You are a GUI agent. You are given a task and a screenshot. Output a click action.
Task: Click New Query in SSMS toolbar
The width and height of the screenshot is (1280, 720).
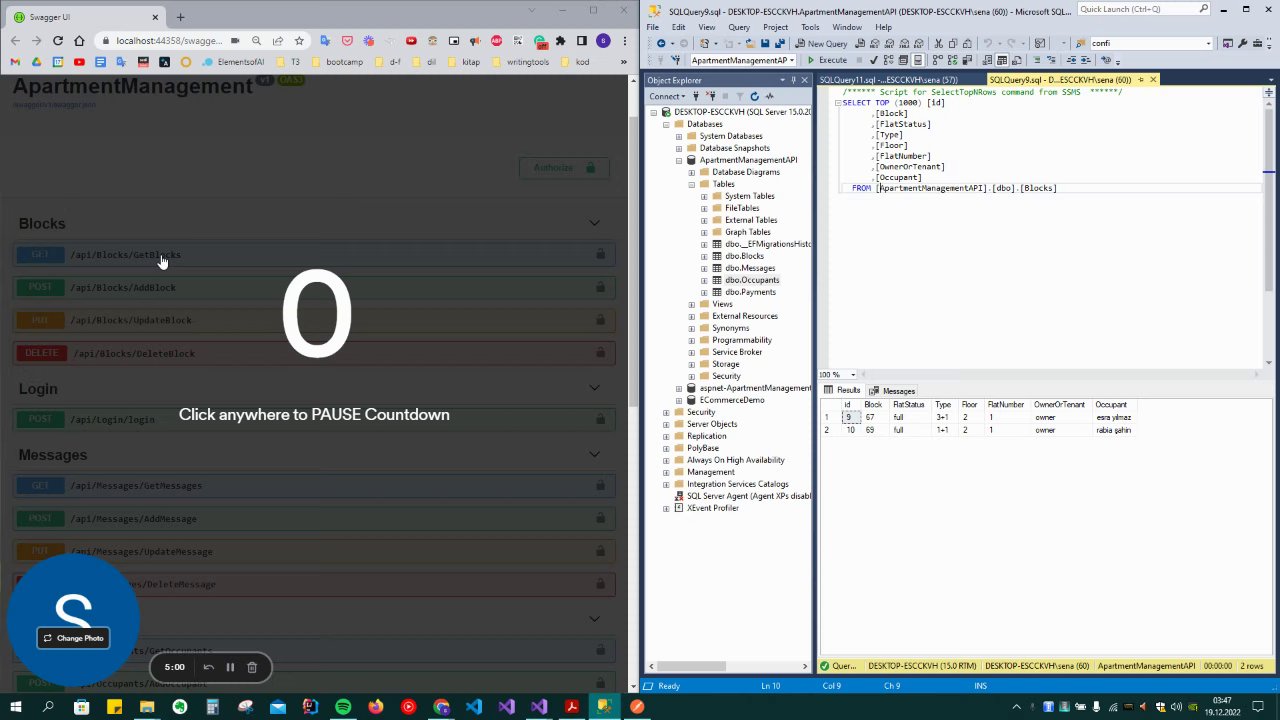(x=821, y=44)
